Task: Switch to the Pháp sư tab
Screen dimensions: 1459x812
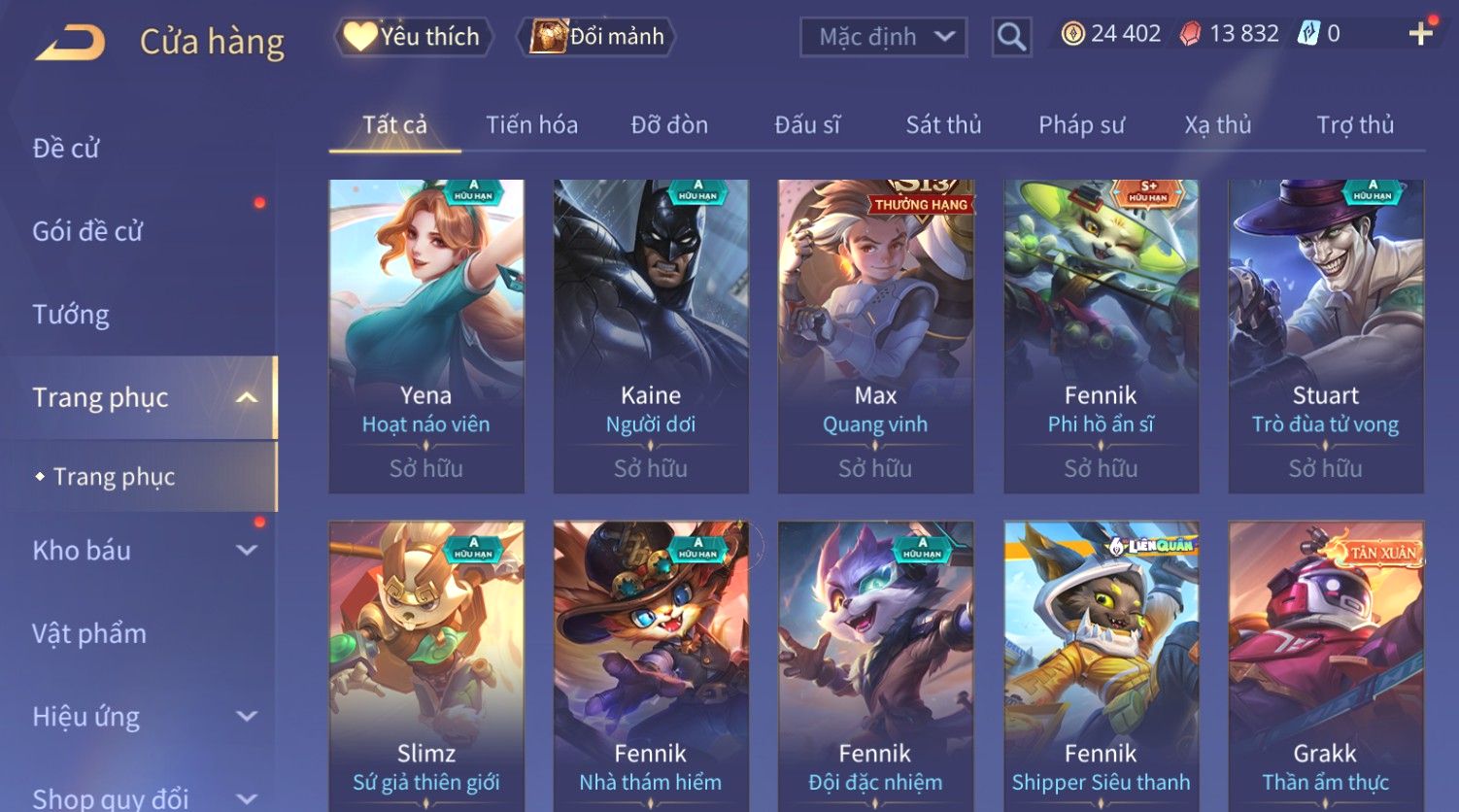Action: tap(1081, 125)
